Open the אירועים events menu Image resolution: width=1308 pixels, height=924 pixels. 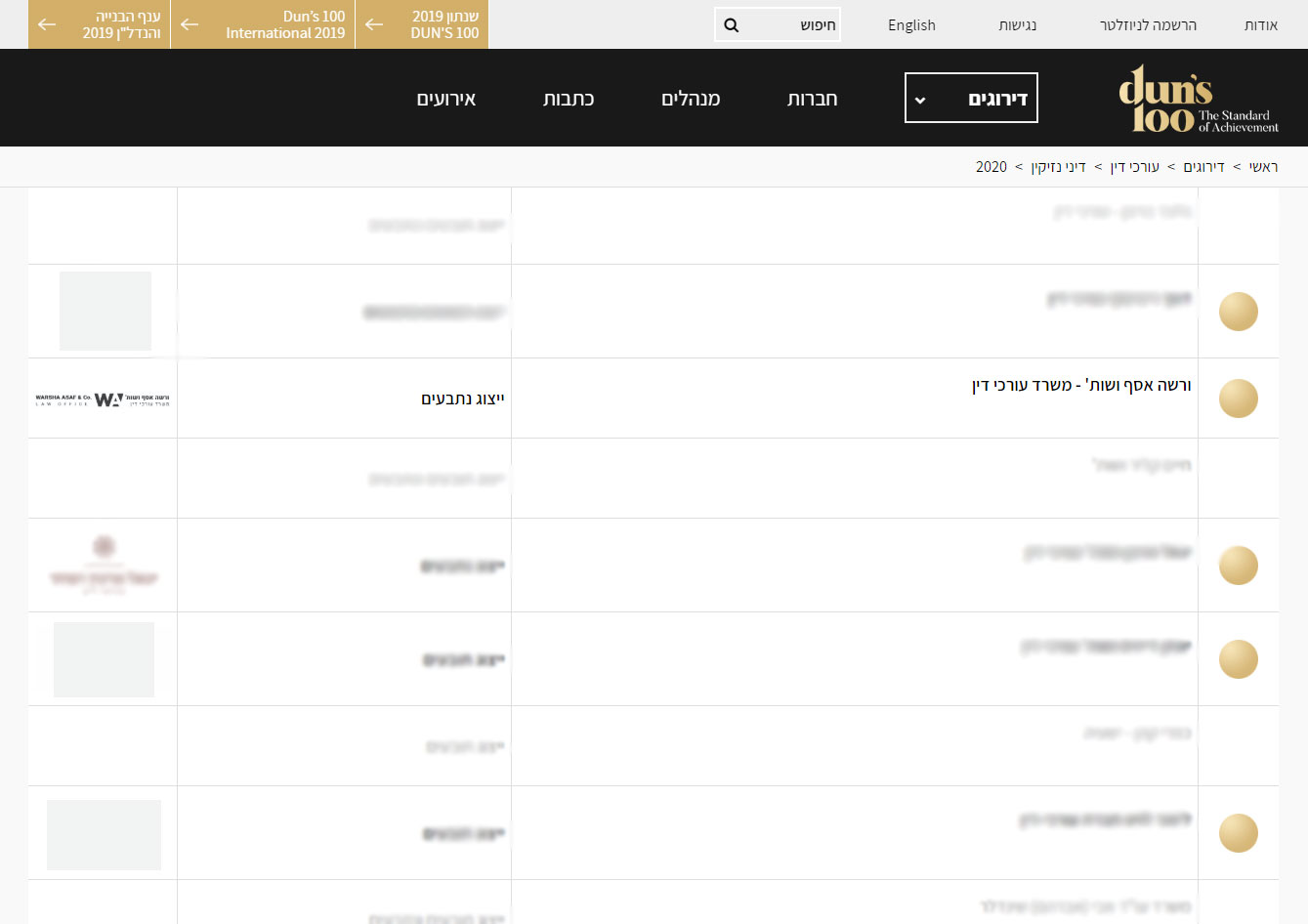click(446, 99)
